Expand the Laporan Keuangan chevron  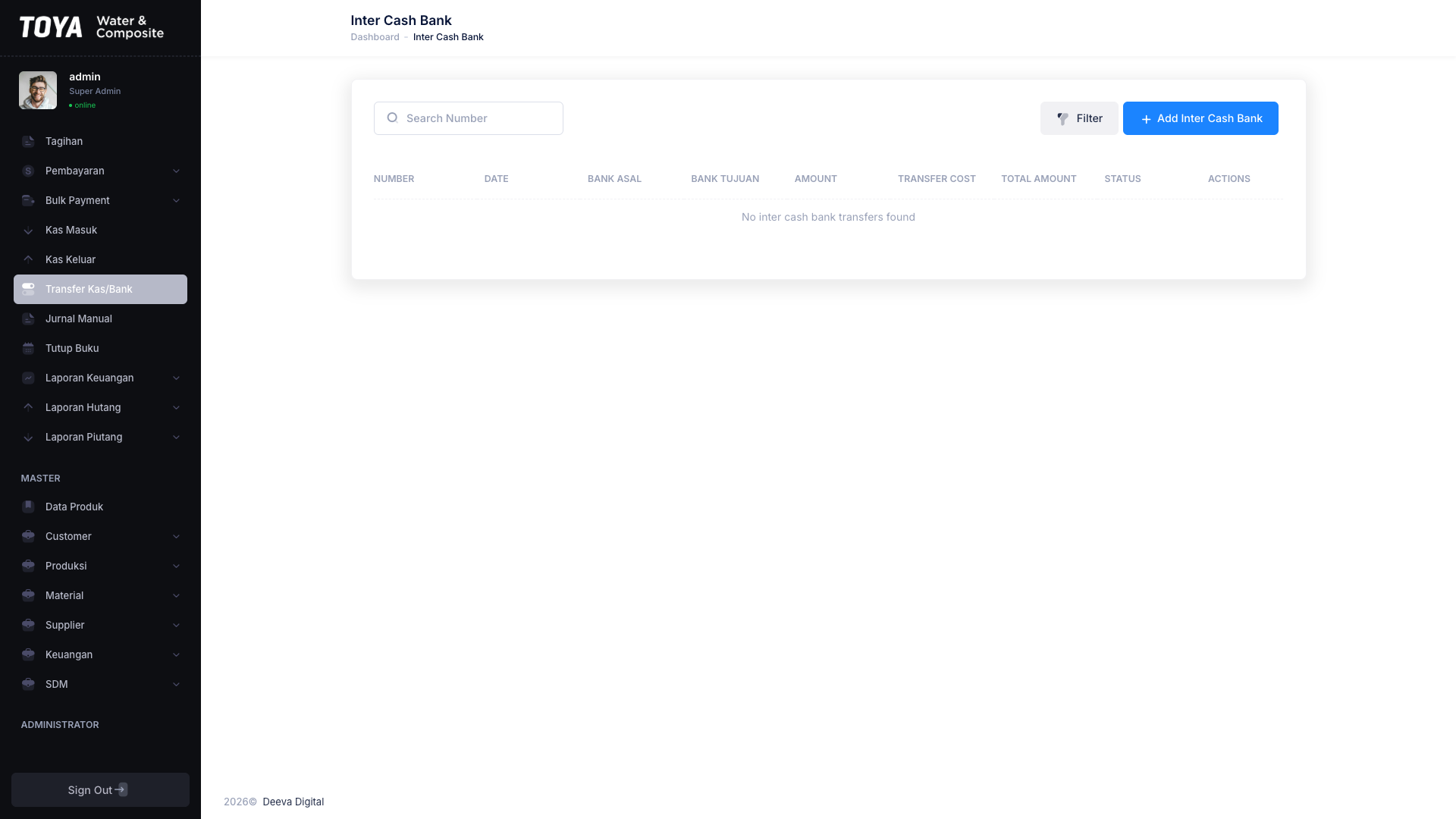click(176, 378)
